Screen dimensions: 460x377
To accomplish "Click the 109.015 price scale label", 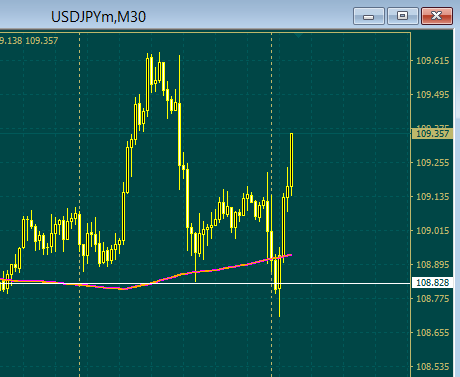I will [433, 231].
